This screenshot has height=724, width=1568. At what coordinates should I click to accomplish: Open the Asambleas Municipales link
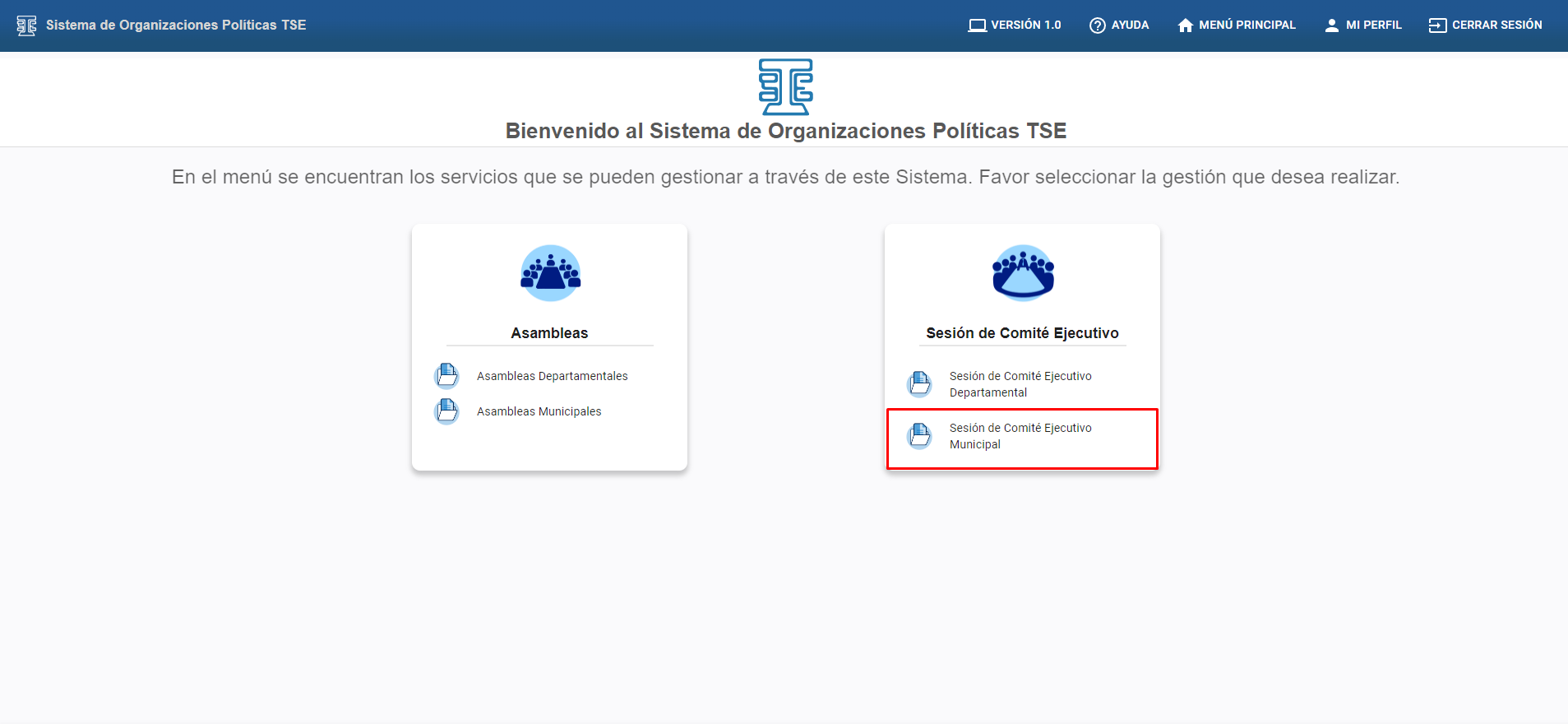pyautogui.click(x=539, y=411)
